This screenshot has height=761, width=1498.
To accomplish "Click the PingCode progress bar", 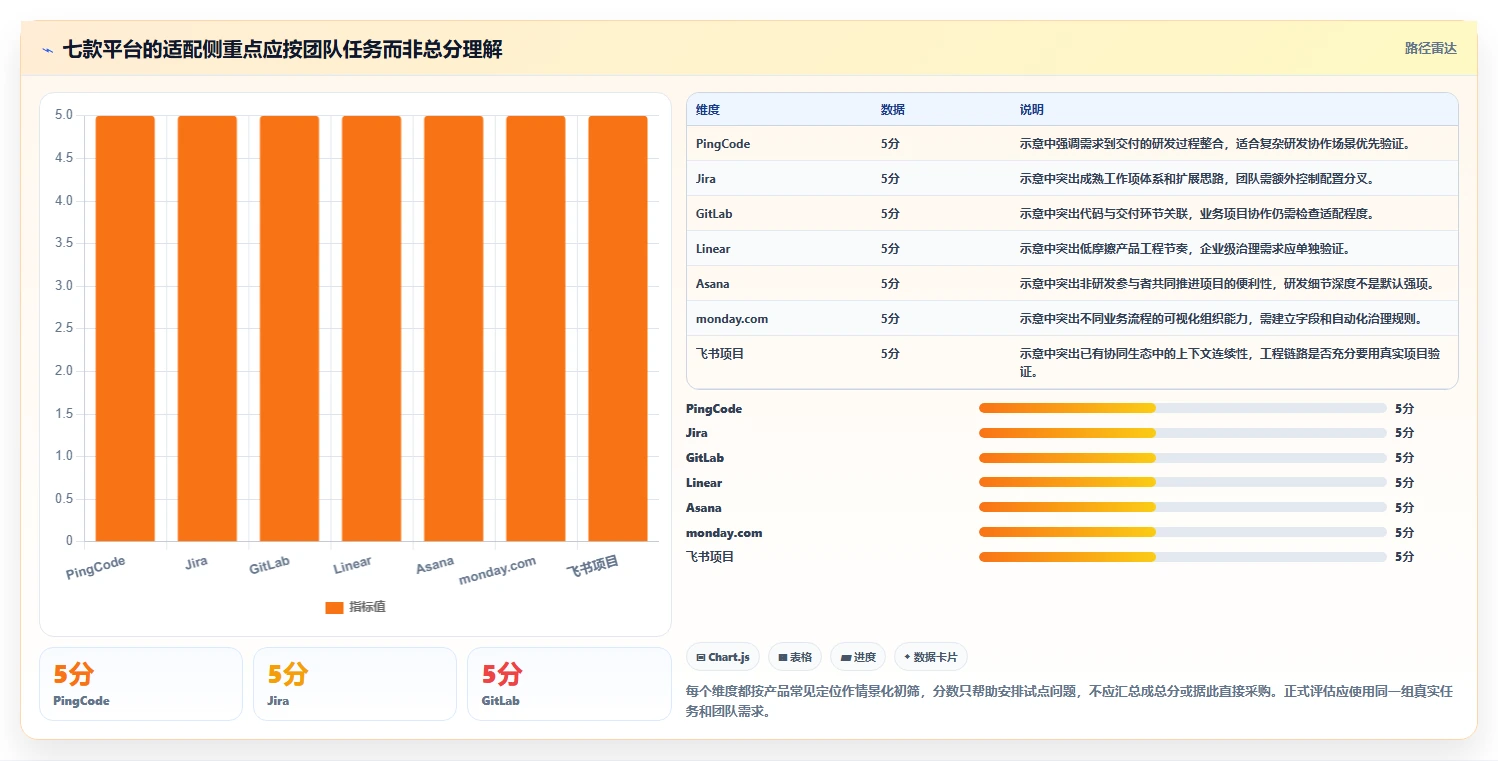I will pyautogui.click(x=1183, y=408).
